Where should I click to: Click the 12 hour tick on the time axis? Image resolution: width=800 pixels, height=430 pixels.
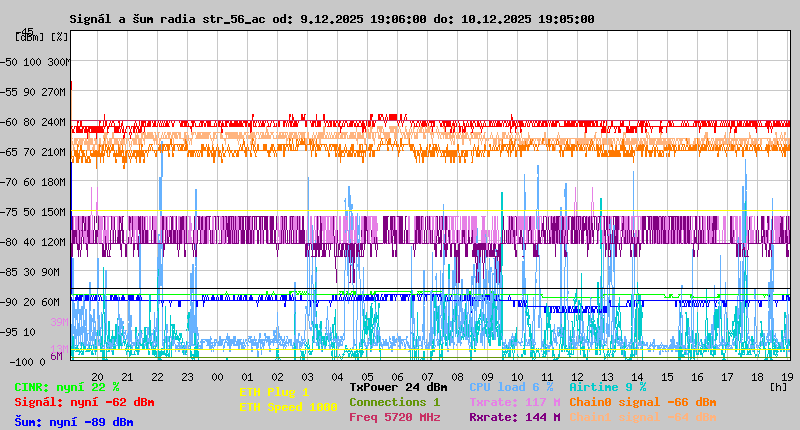pyautogui.click(x=577, y=376)
